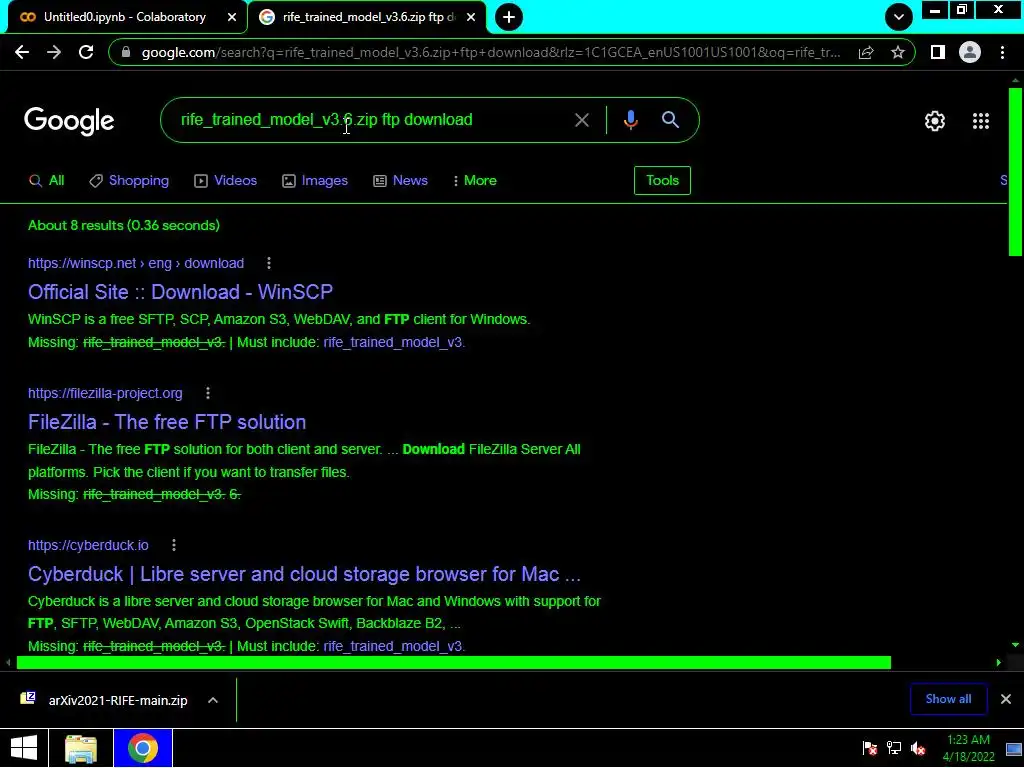
Task: Switch to Shopping results
Action: [129, 180]
